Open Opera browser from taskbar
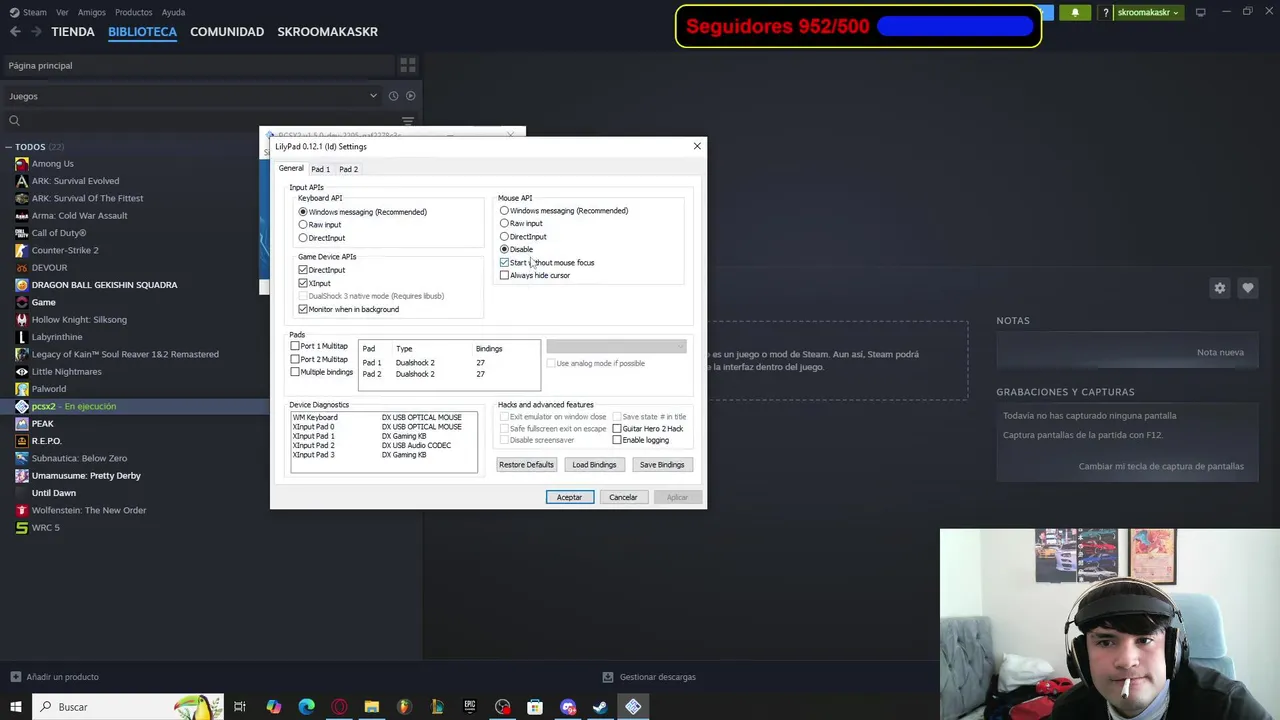 point(339,707)
